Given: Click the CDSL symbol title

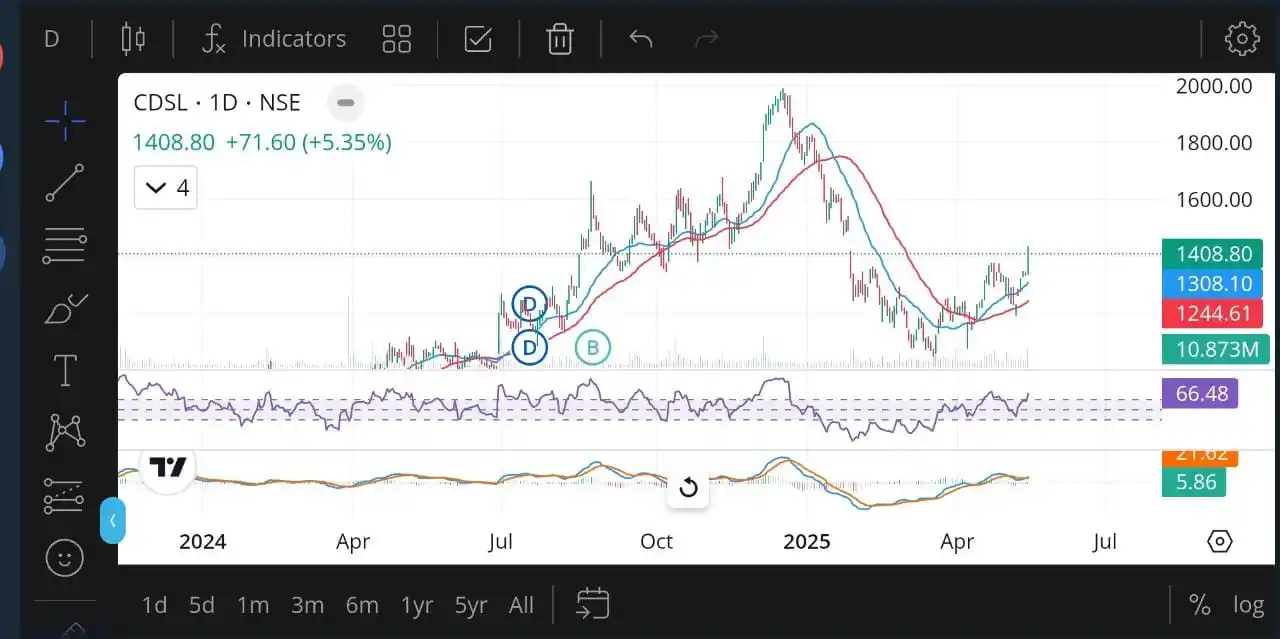Looking at the screenshot, I should [x=216, y=102].
